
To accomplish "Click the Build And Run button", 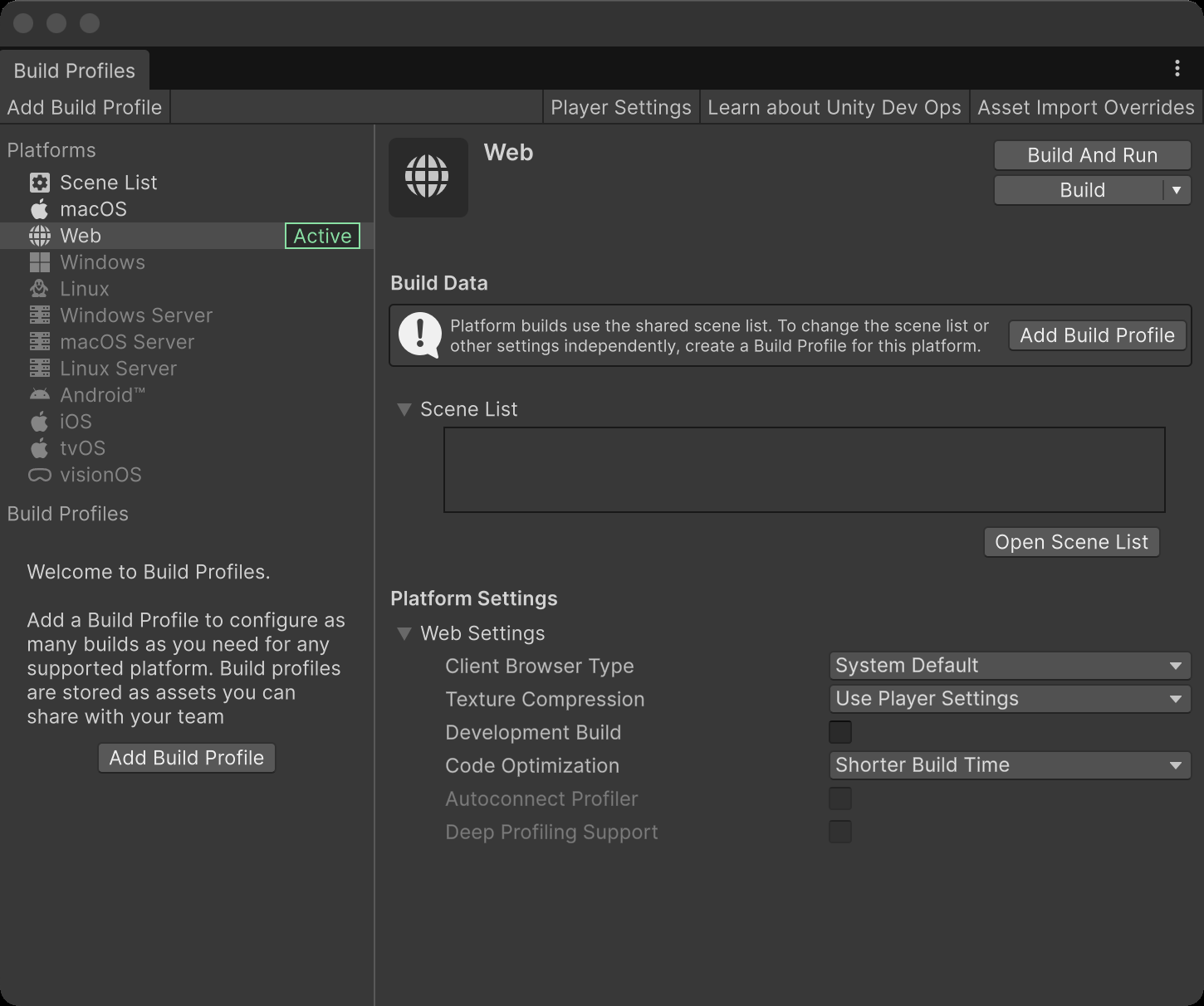I will (1093, 155).
